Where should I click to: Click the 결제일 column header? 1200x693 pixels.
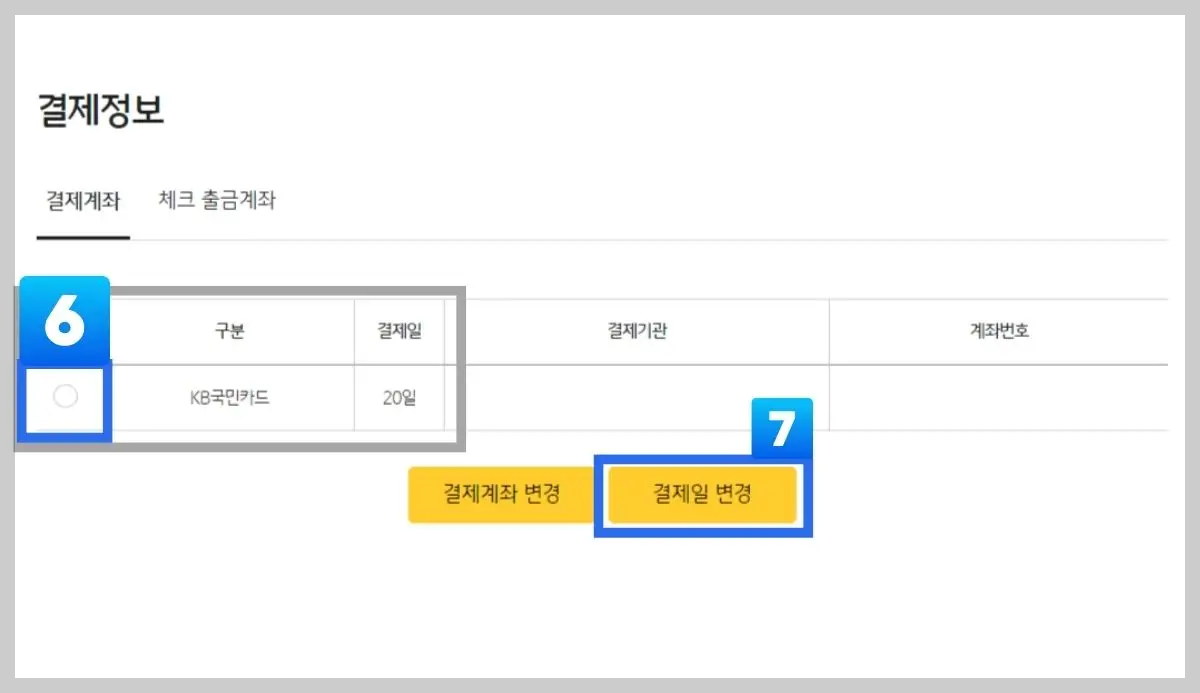pos(399,331)
